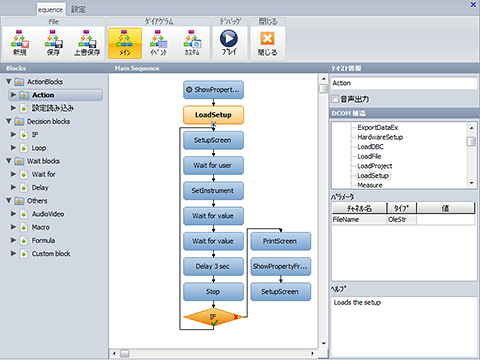Select the Formula block icon

click(24, 240)
